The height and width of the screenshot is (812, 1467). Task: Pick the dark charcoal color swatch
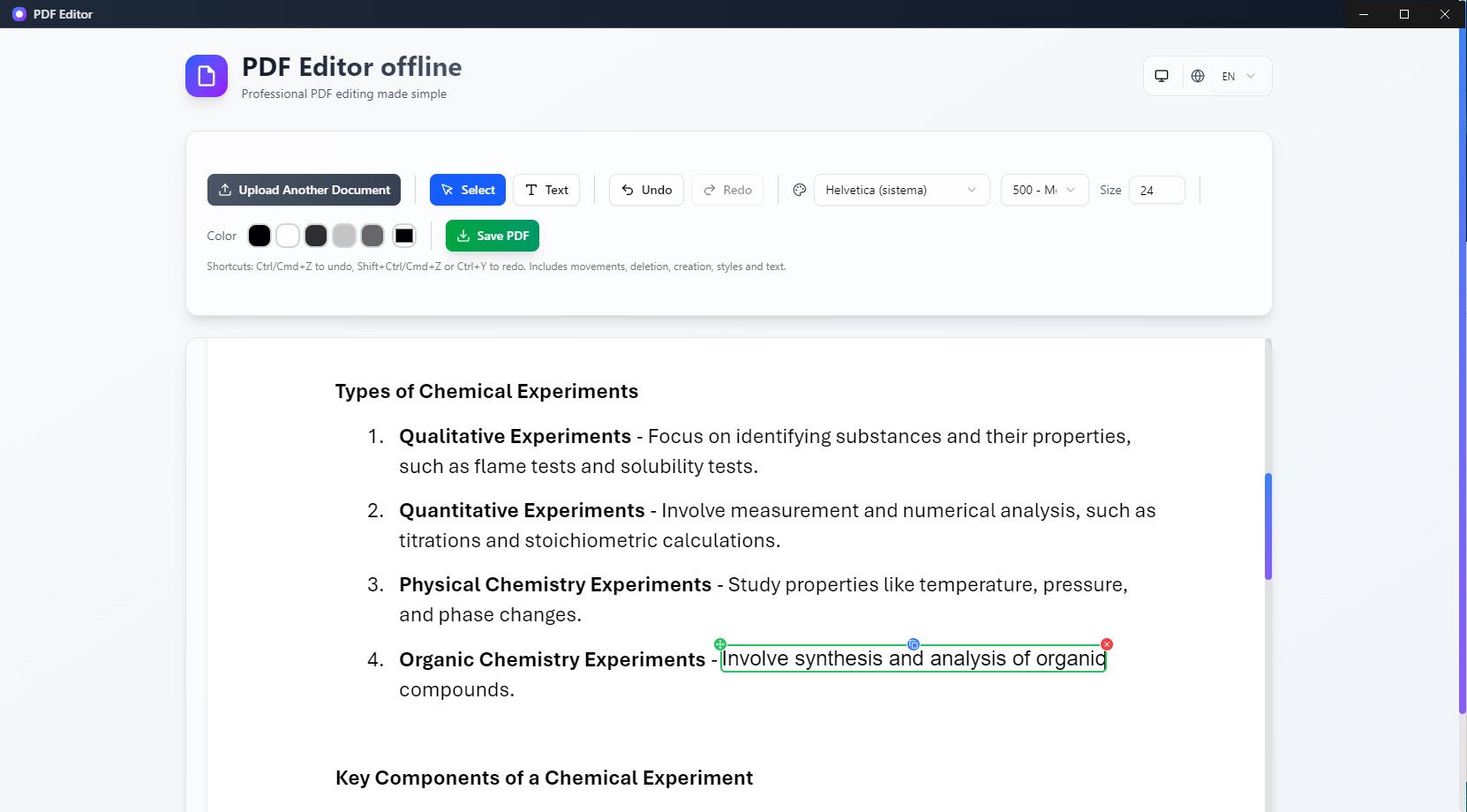316,236
